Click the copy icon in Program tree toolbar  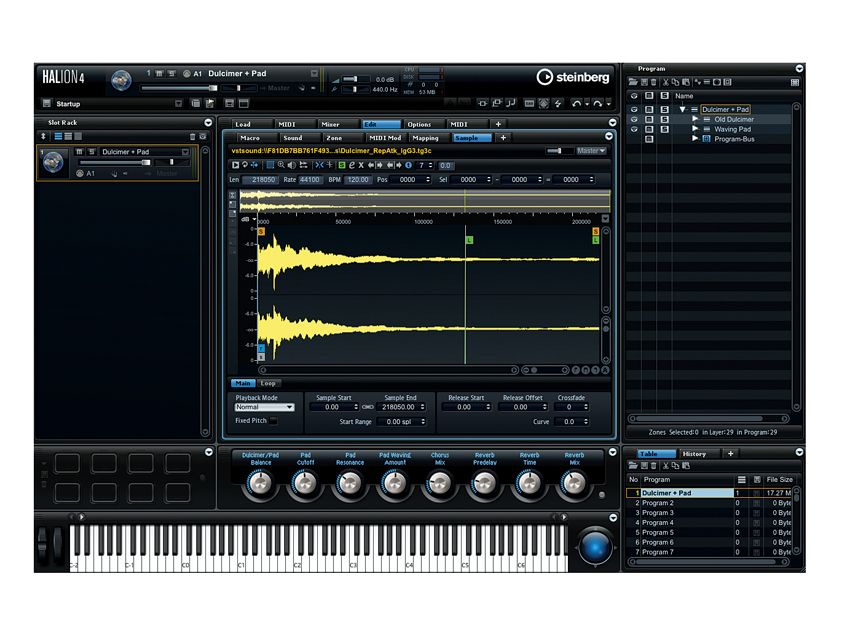[675, 82]
